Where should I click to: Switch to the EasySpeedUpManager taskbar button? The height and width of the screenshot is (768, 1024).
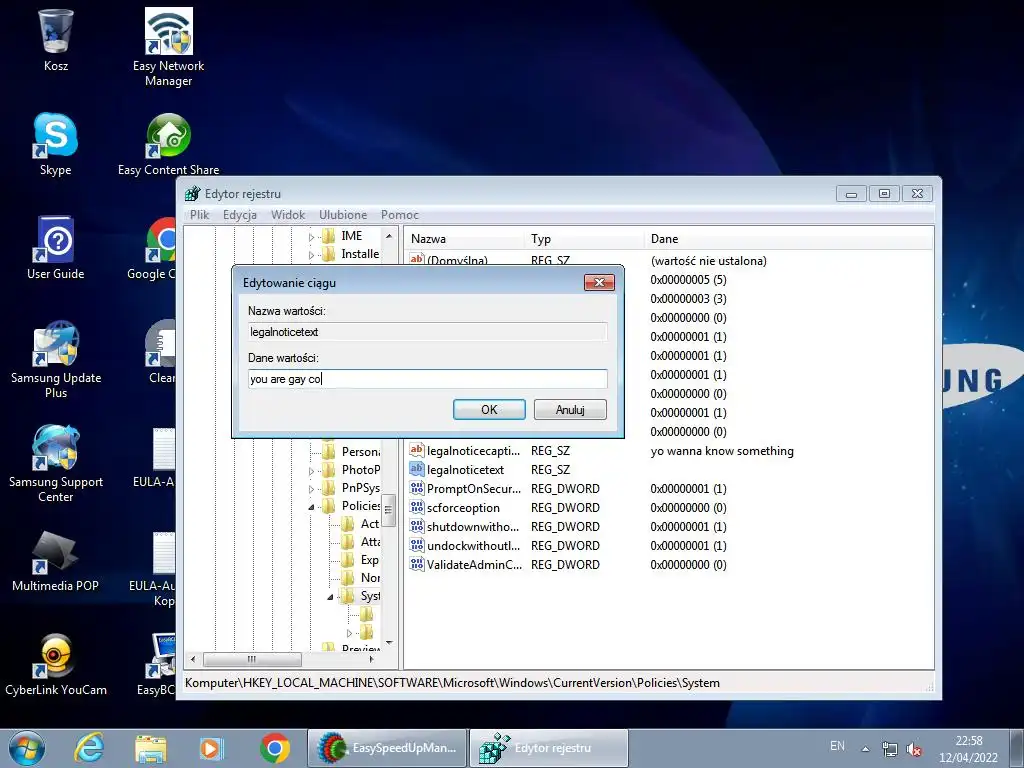(x=387, y=748)
